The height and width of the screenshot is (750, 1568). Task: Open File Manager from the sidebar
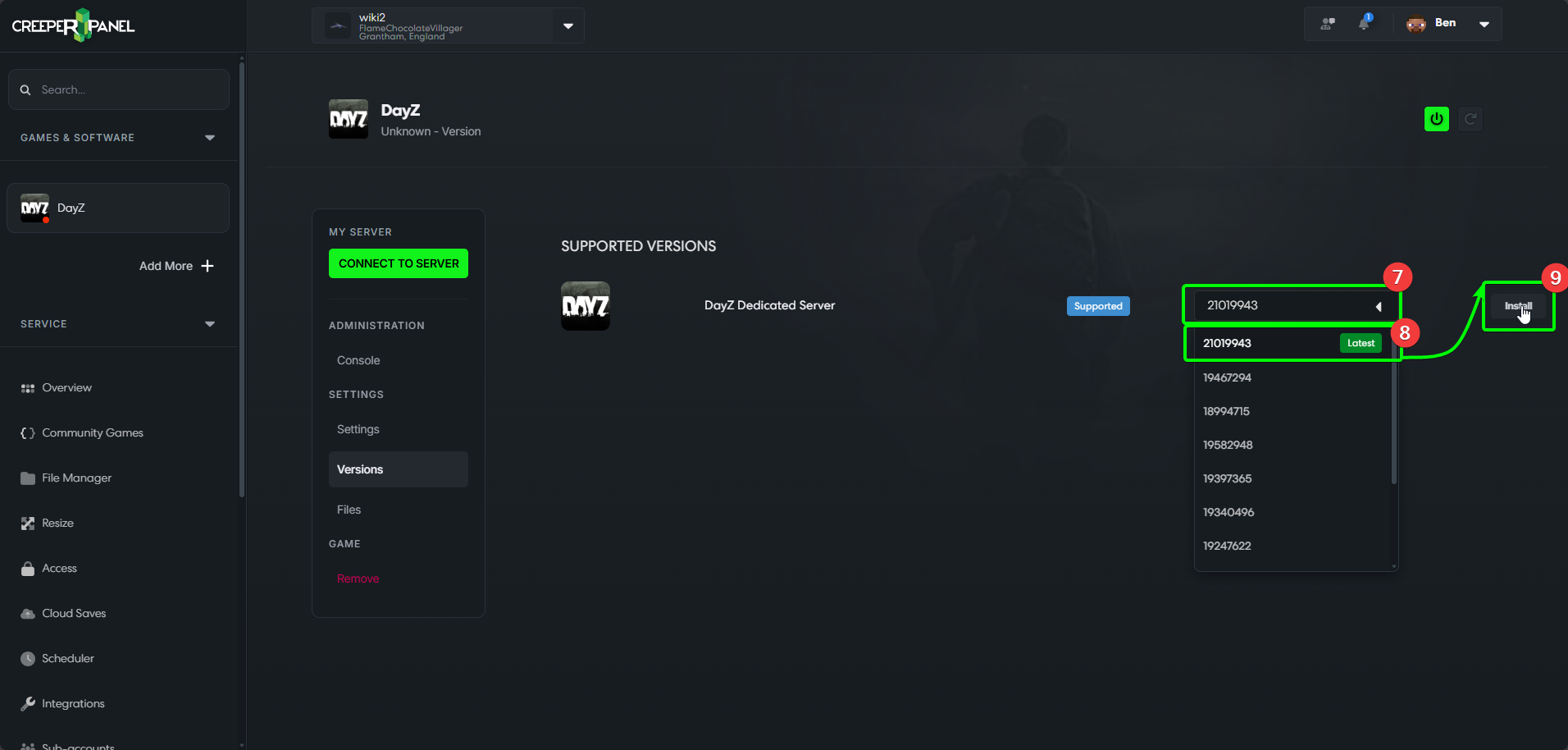(76, 478)
